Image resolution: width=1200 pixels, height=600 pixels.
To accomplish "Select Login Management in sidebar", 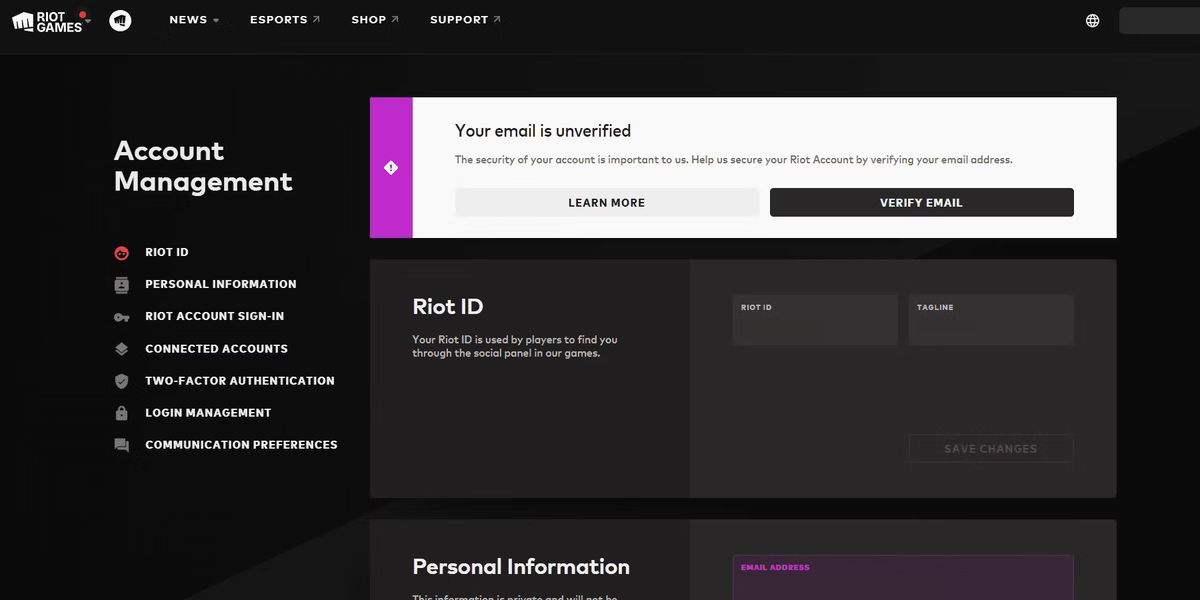I will [208, 413].
